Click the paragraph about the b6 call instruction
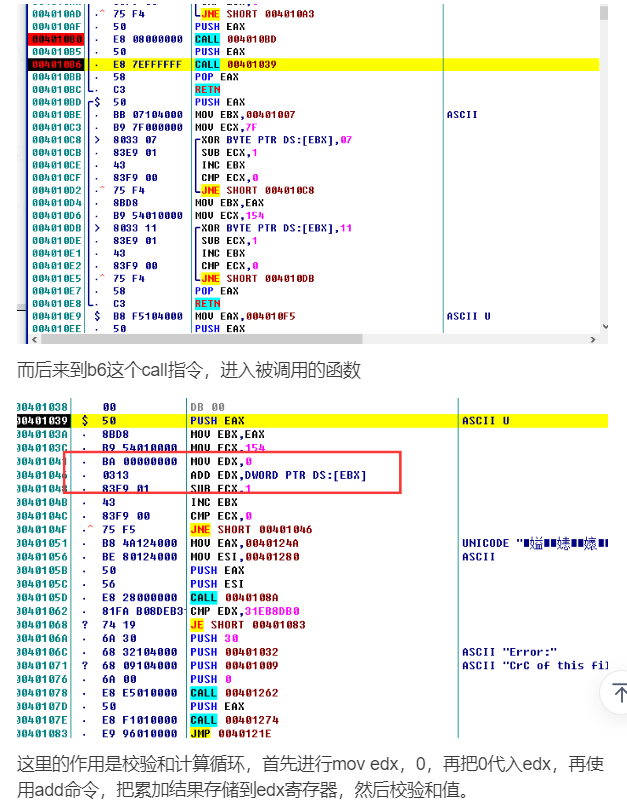The height and width of the screenshot is (809, 627). click(189, 370)
